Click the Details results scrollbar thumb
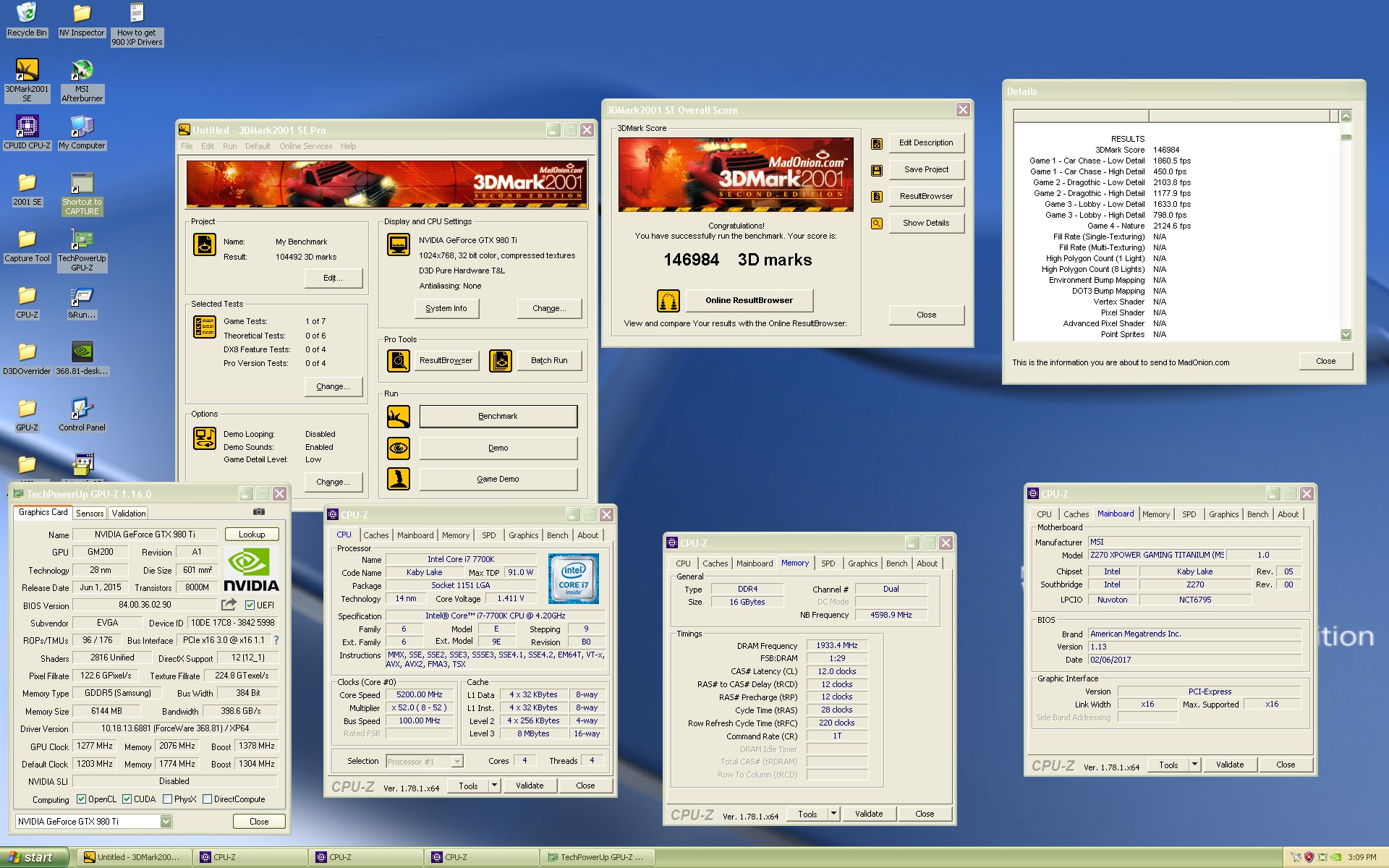Image resolution: width=1389 pixels, height=868 pixels. click(1346, 137)
